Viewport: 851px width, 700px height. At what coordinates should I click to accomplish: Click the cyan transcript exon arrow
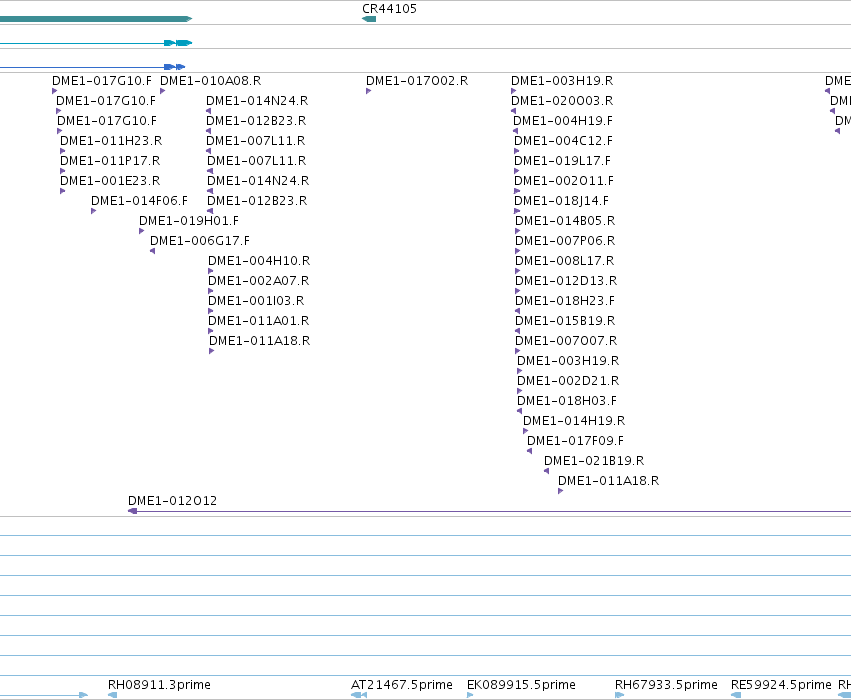tap(178, 43)
